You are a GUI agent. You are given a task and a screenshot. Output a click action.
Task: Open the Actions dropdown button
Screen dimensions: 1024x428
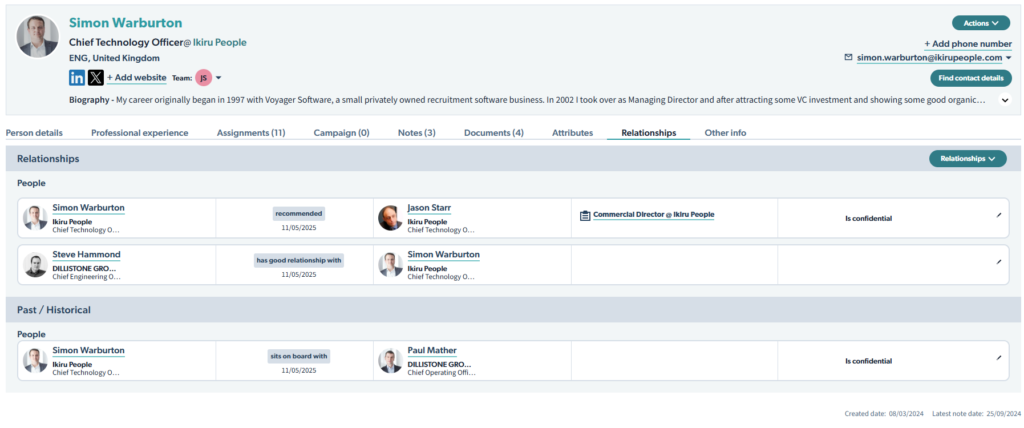[x=981, y=23]
